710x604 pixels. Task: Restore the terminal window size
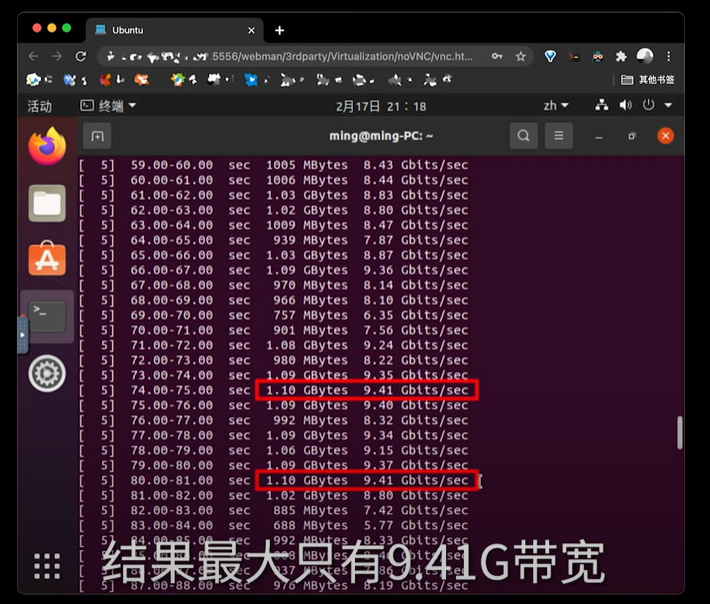(x=632, y=136)
